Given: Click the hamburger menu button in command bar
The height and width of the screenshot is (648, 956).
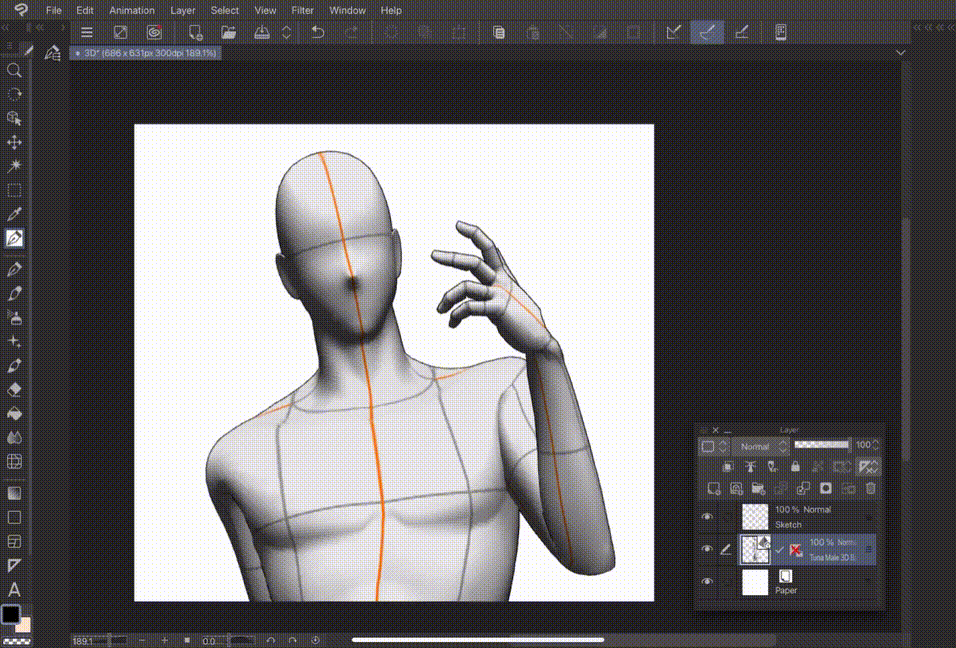Looking at the screenshot, I should (x=87, y=32).
